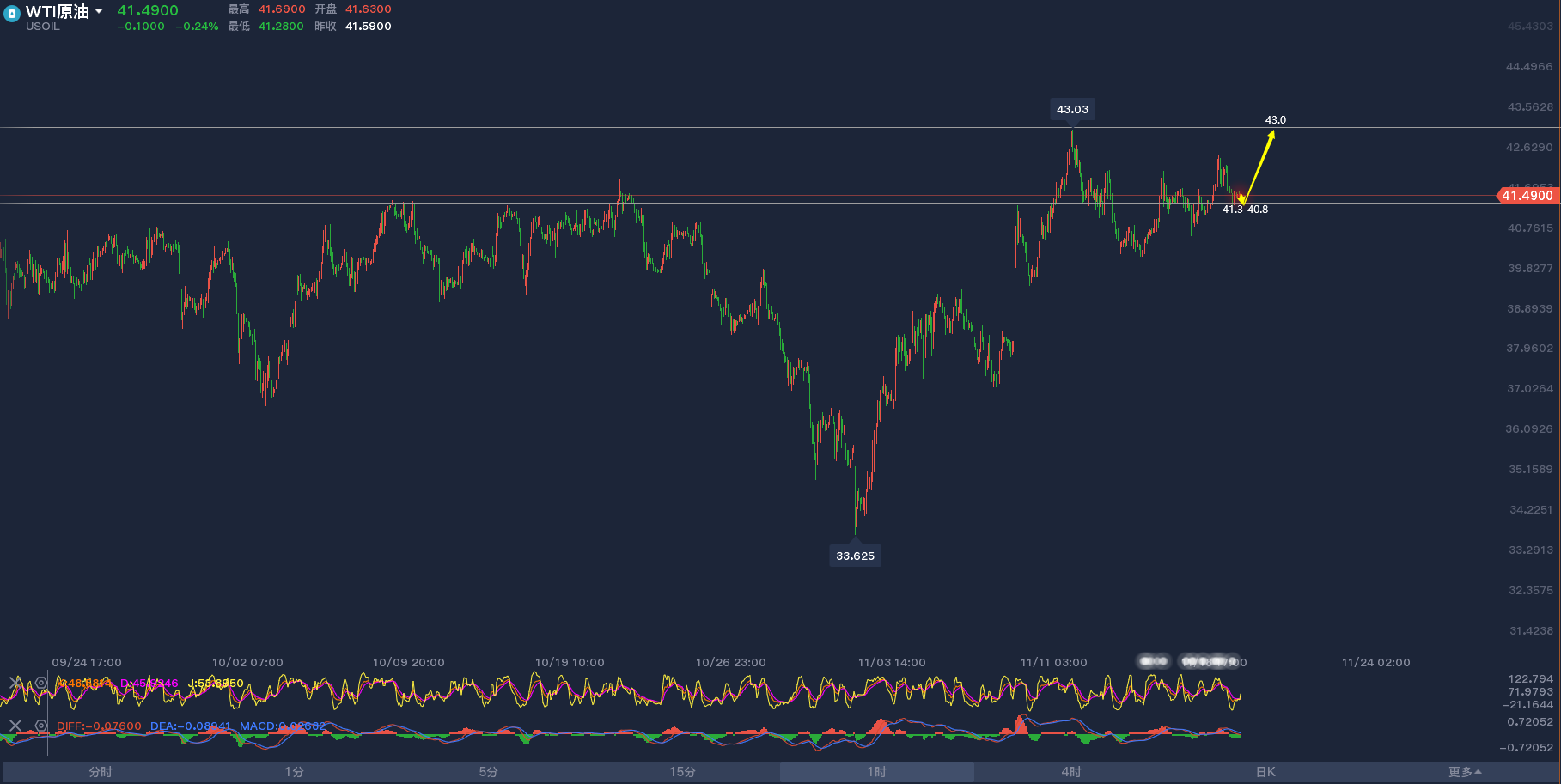Viewport: 1561px width, 784px height.
Task: Open KDJ indicator settings hexagon icon
Action: click(40, 683)
